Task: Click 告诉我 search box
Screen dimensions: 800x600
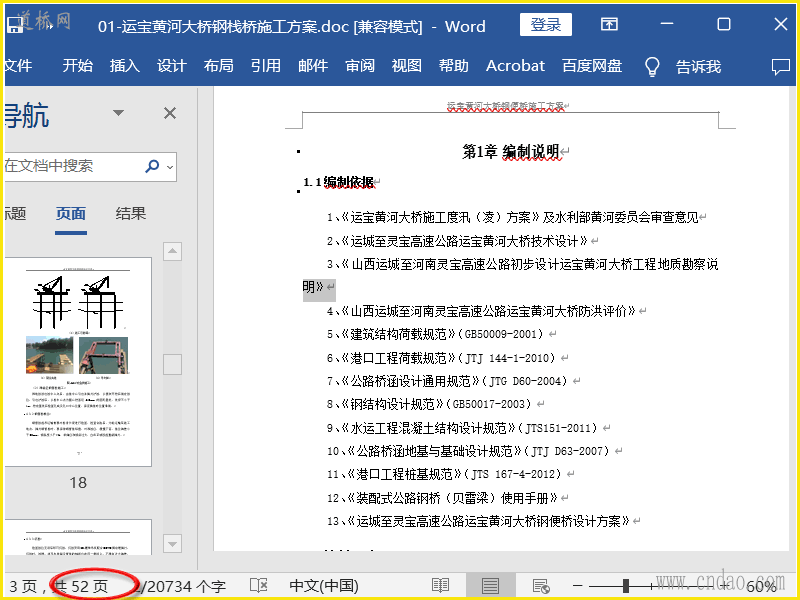Action: [x=698, y=66]
